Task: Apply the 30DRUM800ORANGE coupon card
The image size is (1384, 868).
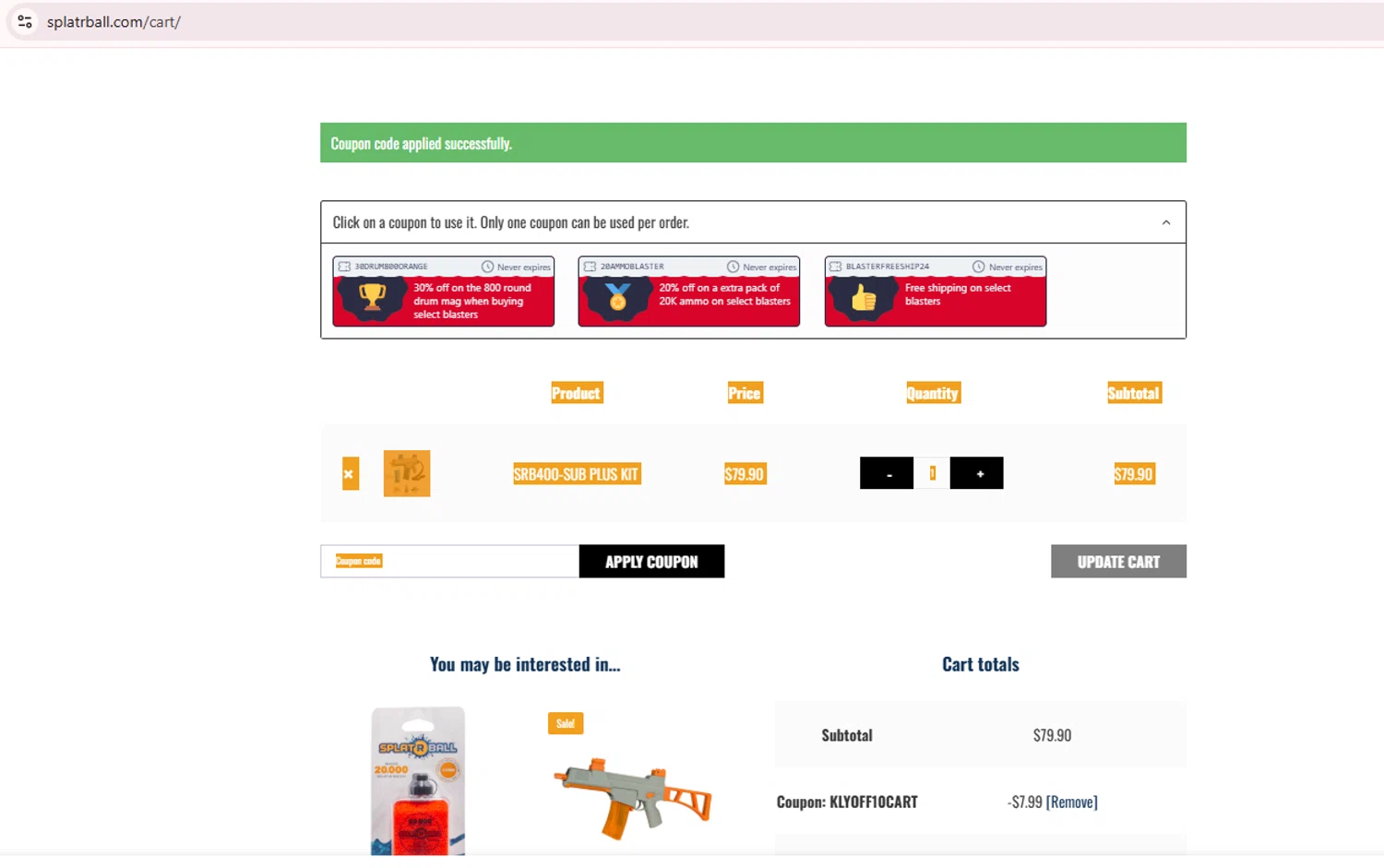Action: [444, 291]
